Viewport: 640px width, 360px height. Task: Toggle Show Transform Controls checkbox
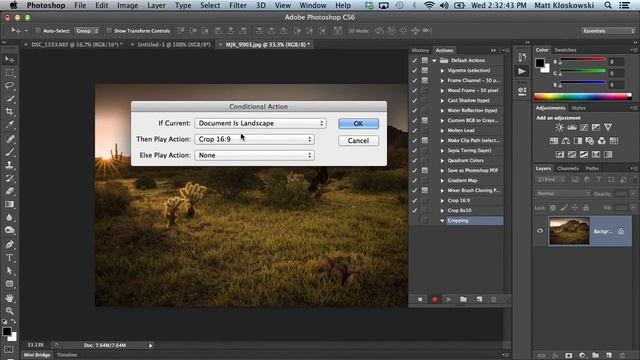tap(109, 31)
